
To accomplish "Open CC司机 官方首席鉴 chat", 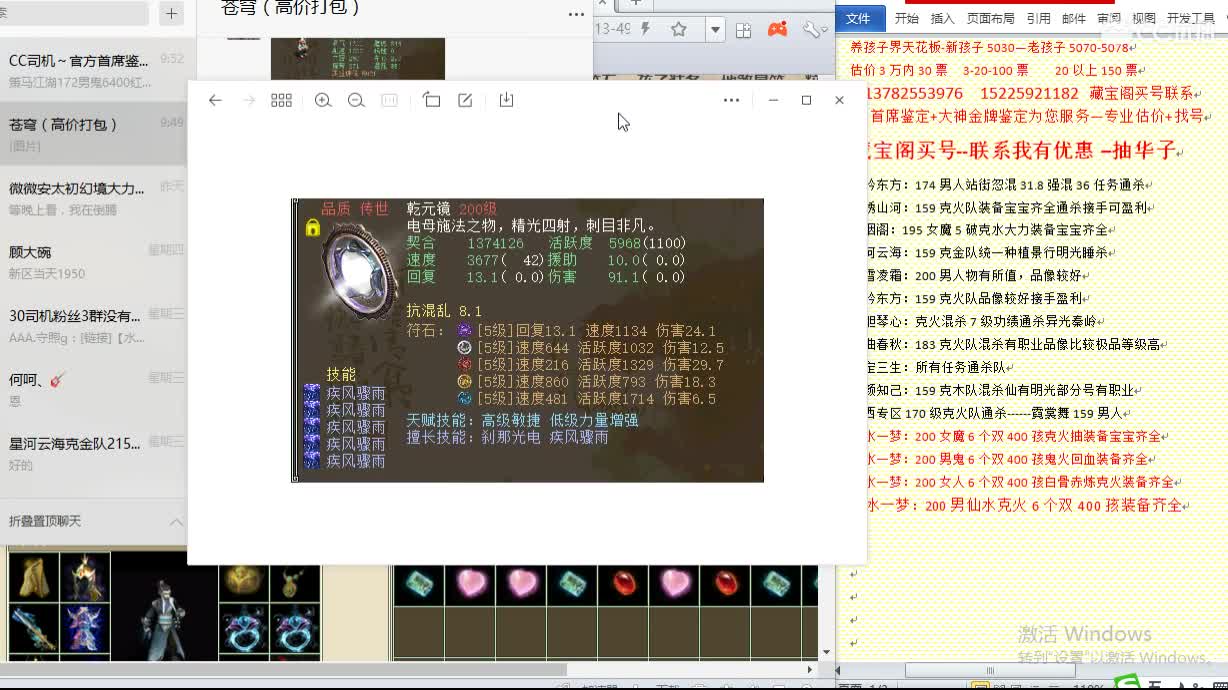I will click(93, 69).
